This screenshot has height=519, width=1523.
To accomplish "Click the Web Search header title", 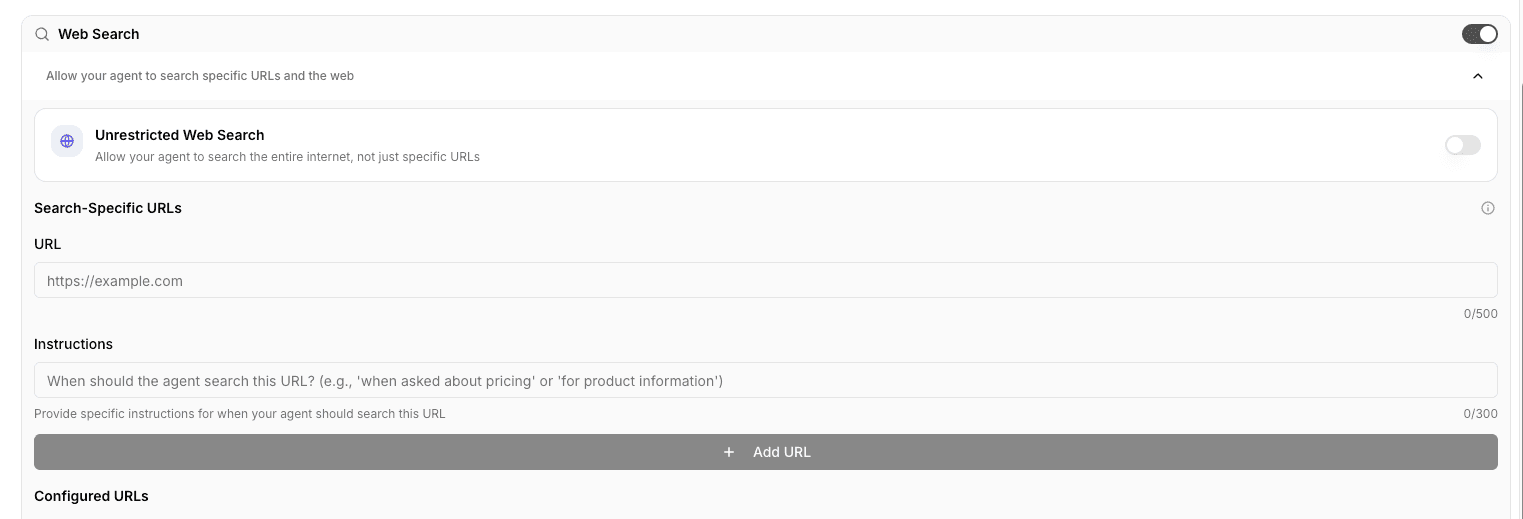I will pyautogui.click(x=99, y=34).
